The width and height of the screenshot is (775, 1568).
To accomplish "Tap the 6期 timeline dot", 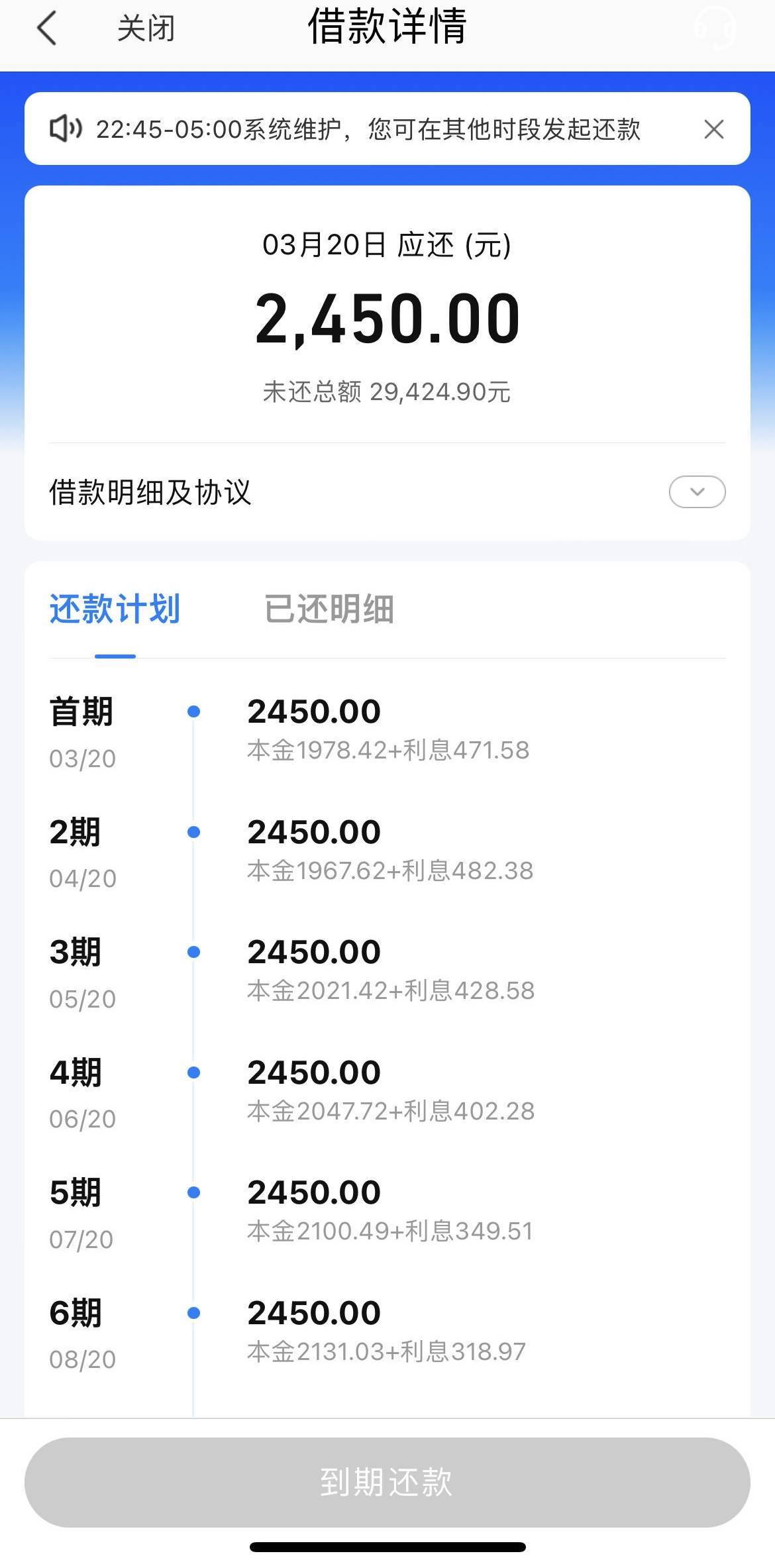I will coord(194,1313).
